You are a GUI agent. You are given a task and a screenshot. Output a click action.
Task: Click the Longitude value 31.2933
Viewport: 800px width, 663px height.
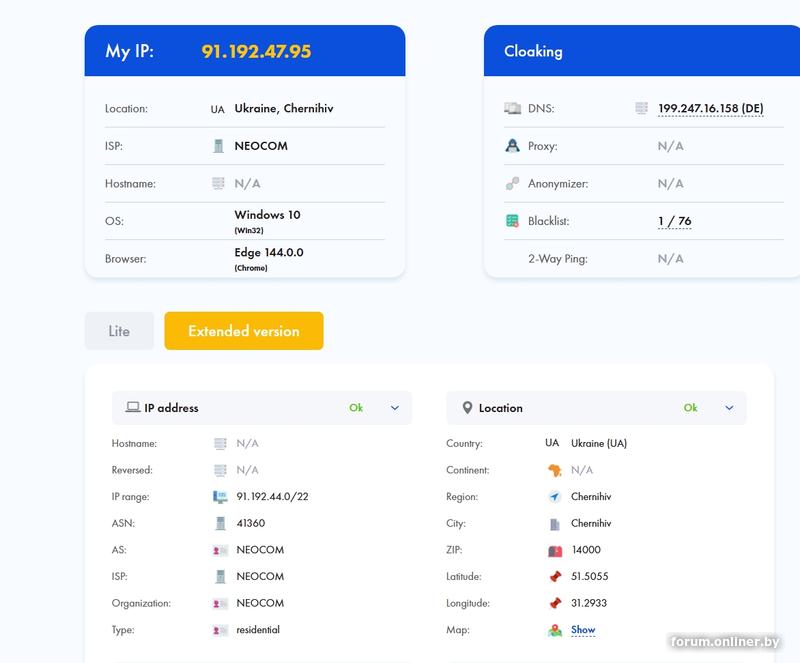click(x=589, y=603)
